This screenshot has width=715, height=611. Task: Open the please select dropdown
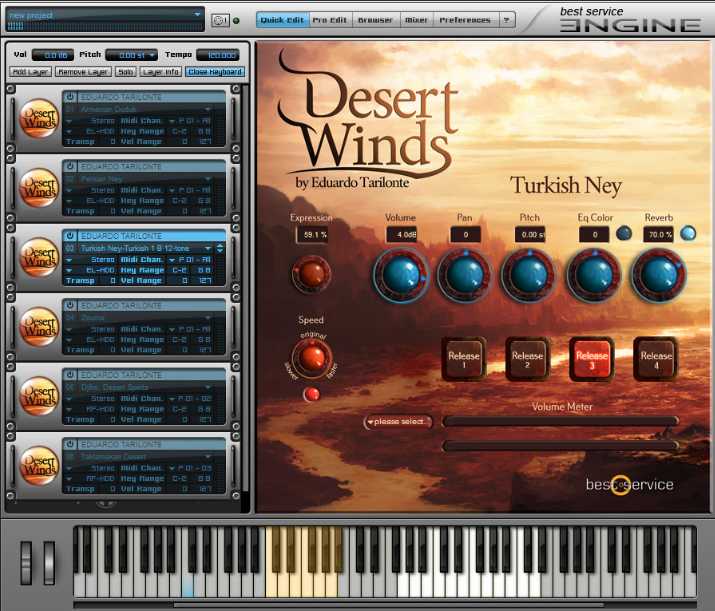398,422
